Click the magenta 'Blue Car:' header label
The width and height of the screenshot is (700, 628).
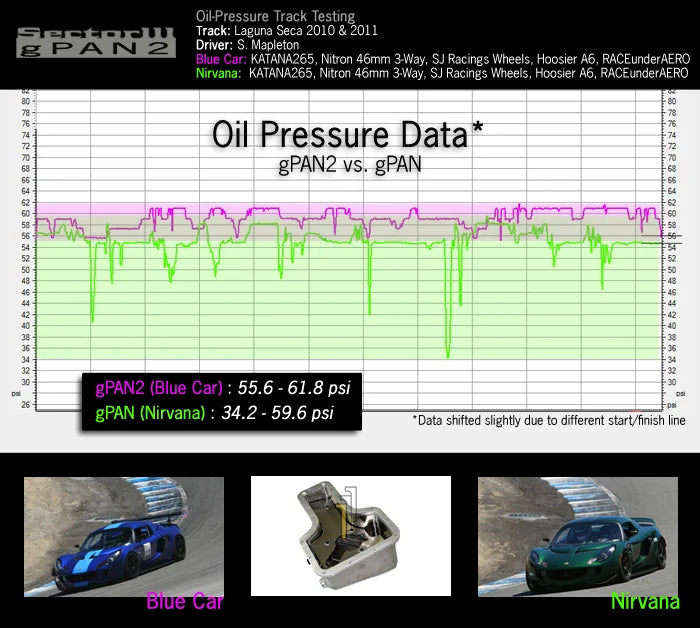[x=221, y=59]
